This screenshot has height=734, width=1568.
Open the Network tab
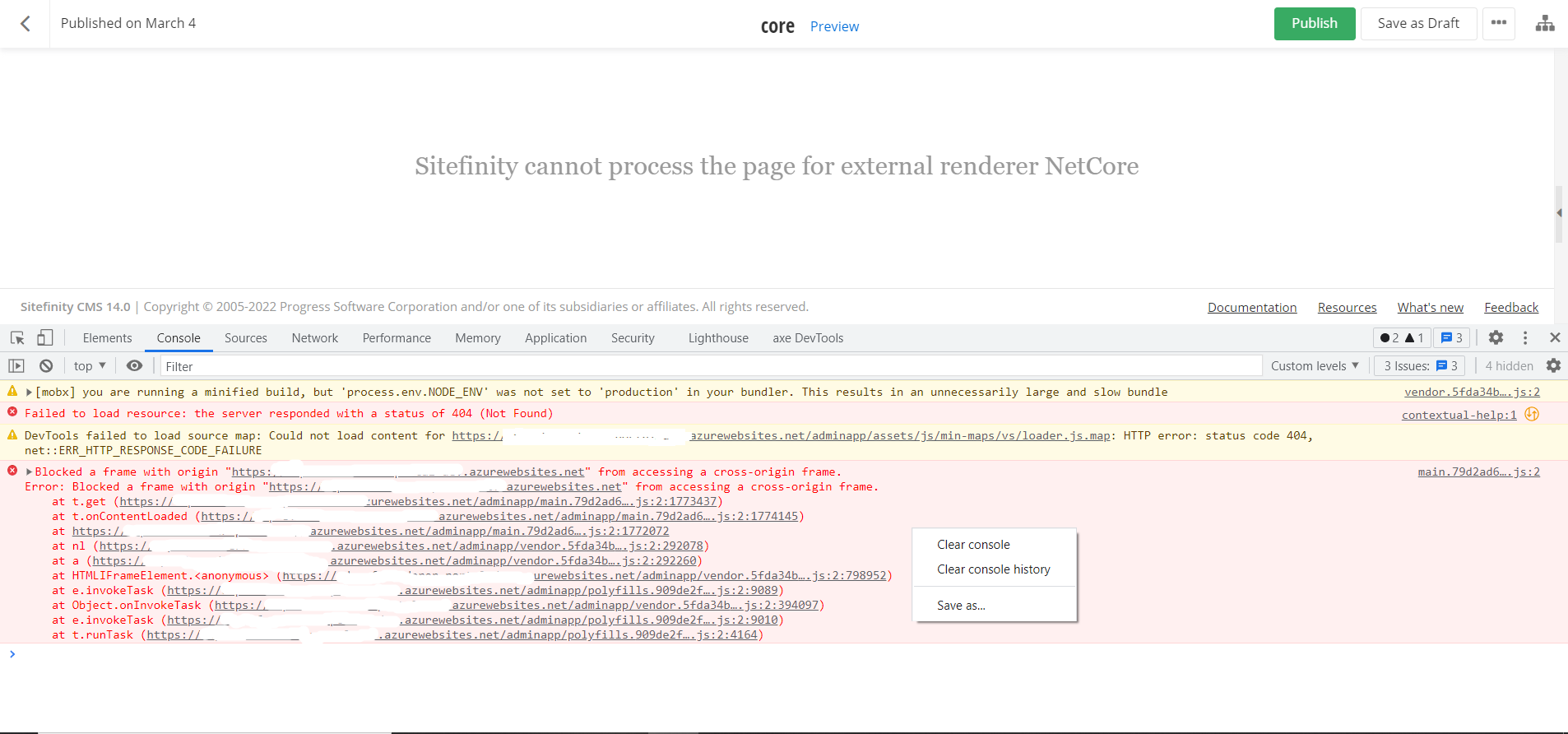[315, 338]
